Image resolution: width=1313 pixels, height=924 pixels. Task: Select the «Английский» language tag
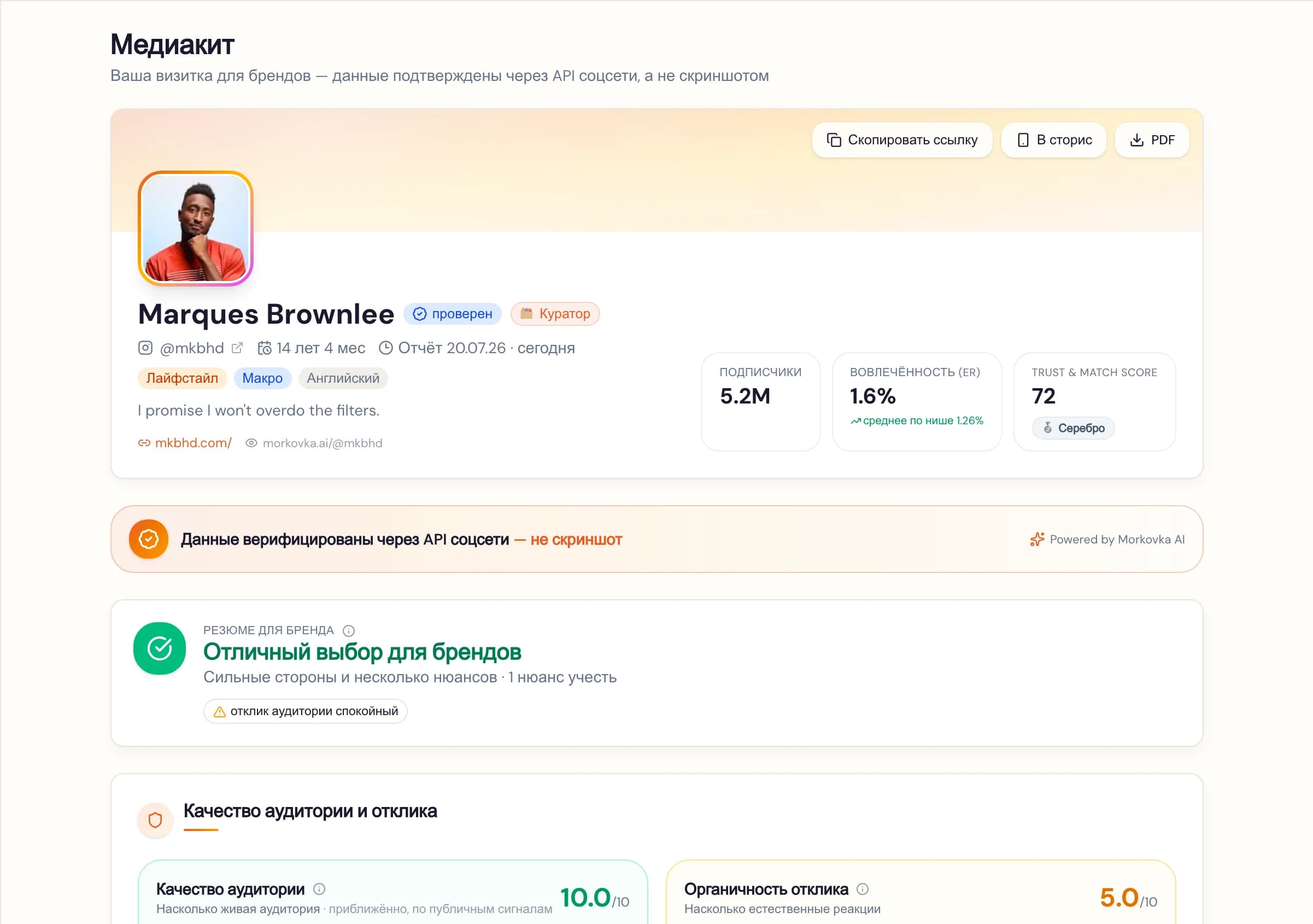tap(343, 378)
